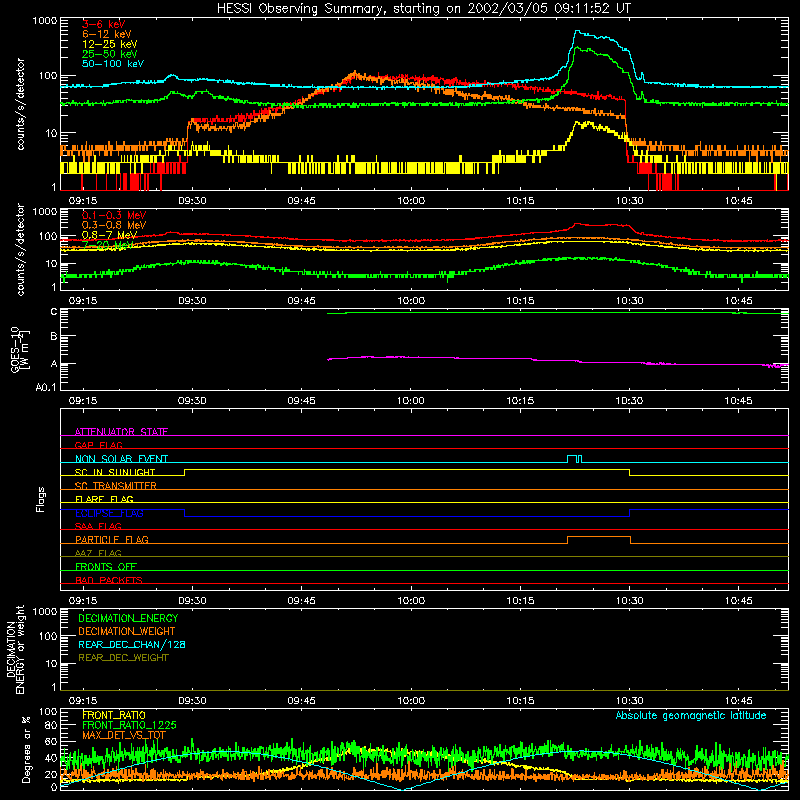Click the HESSI Observing Summary title text
The image size is (800, 800).
[x=424, y=9]
